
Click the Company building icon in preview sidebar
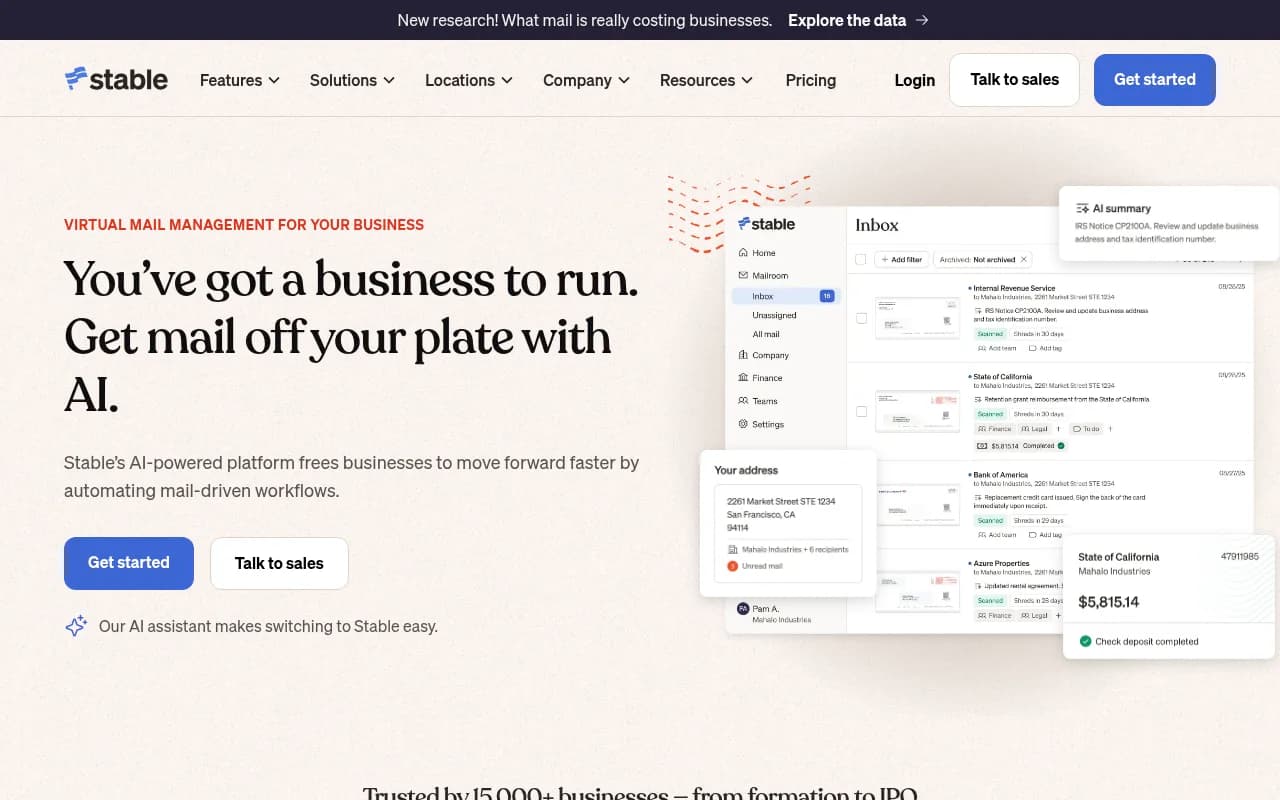click(x=743, y=355)
